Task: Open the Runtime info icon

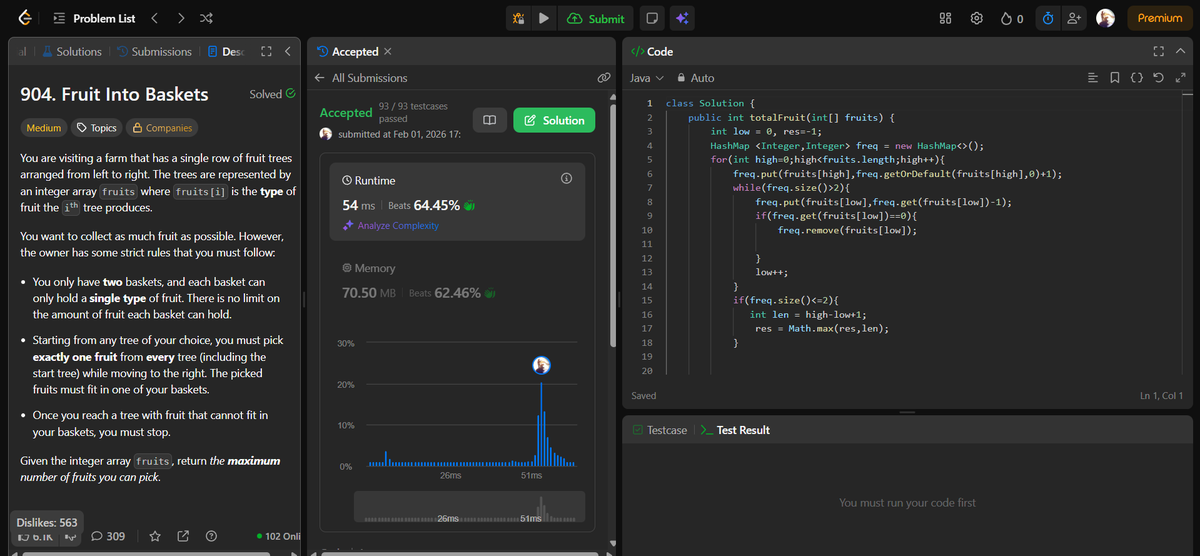Action: click(x=566, y=179)
